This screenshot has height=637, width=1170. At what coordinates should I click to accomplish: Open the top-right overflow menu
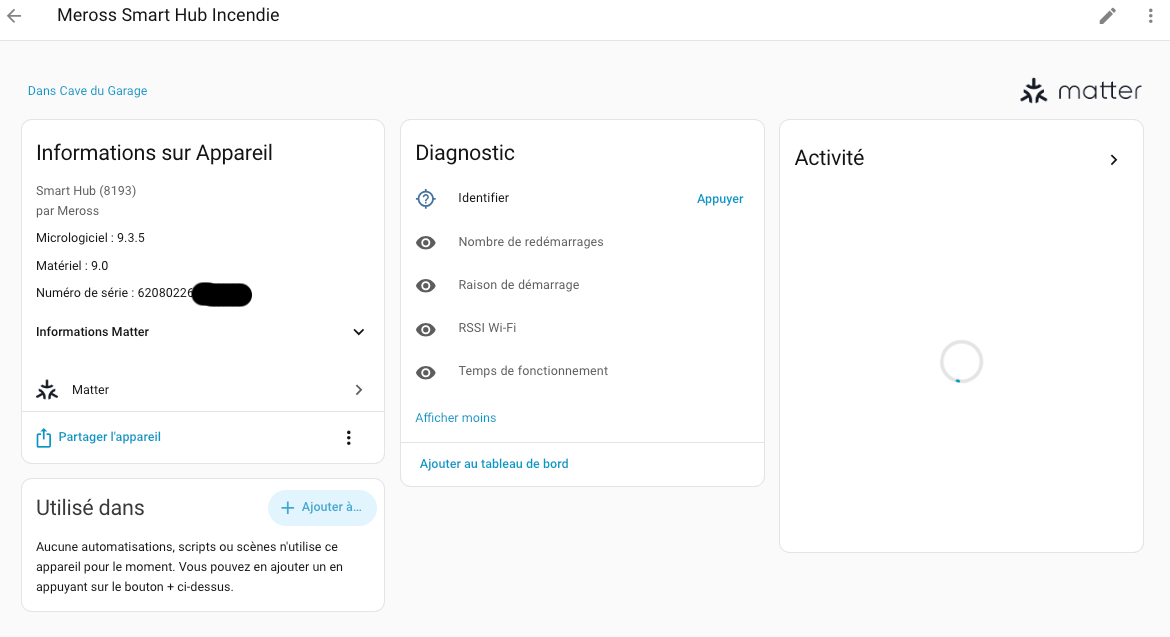(x=1150, y=16)
